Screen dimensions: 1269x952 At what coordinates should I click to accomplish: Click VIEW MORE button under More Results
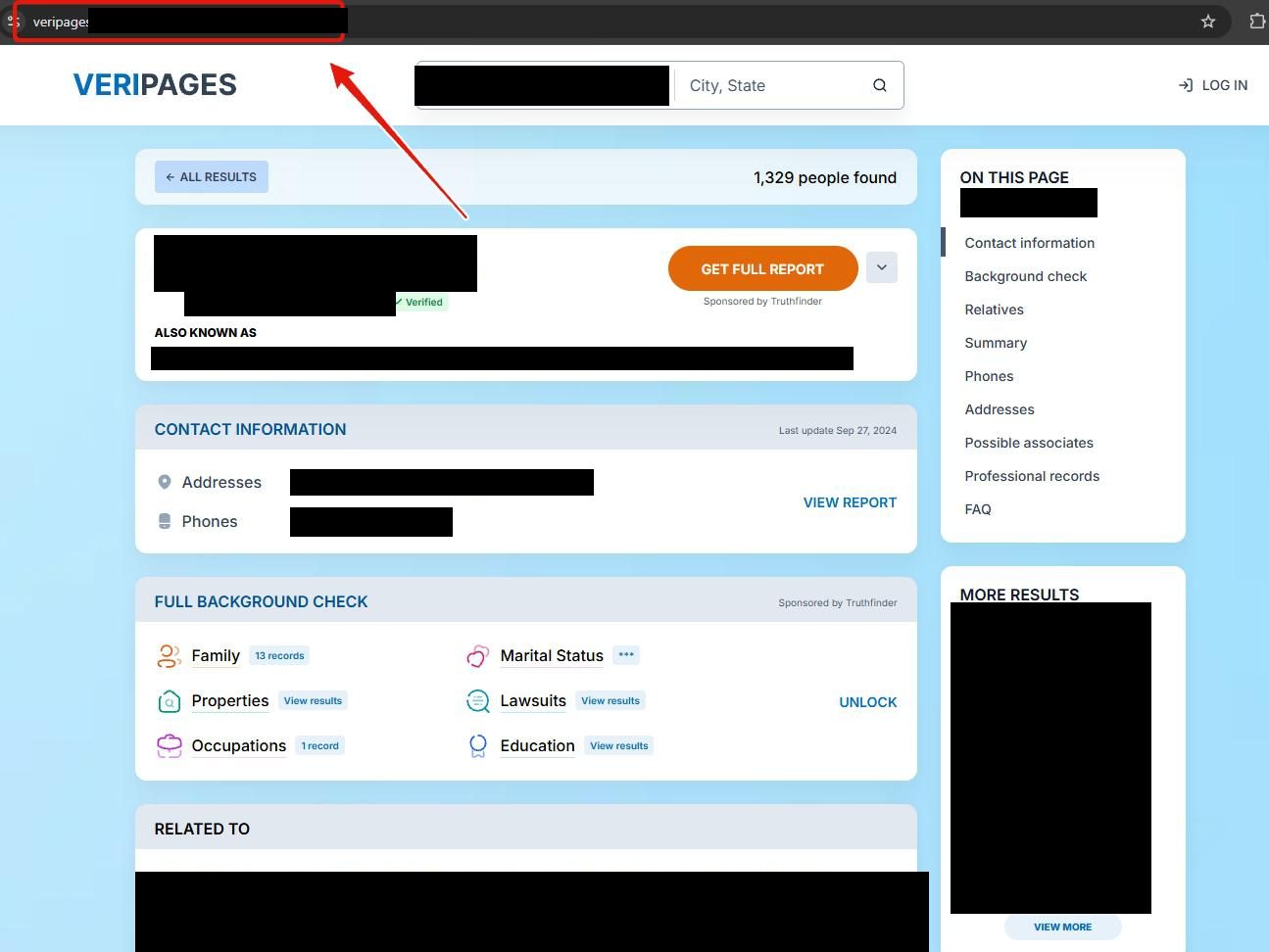point(1062,927)
